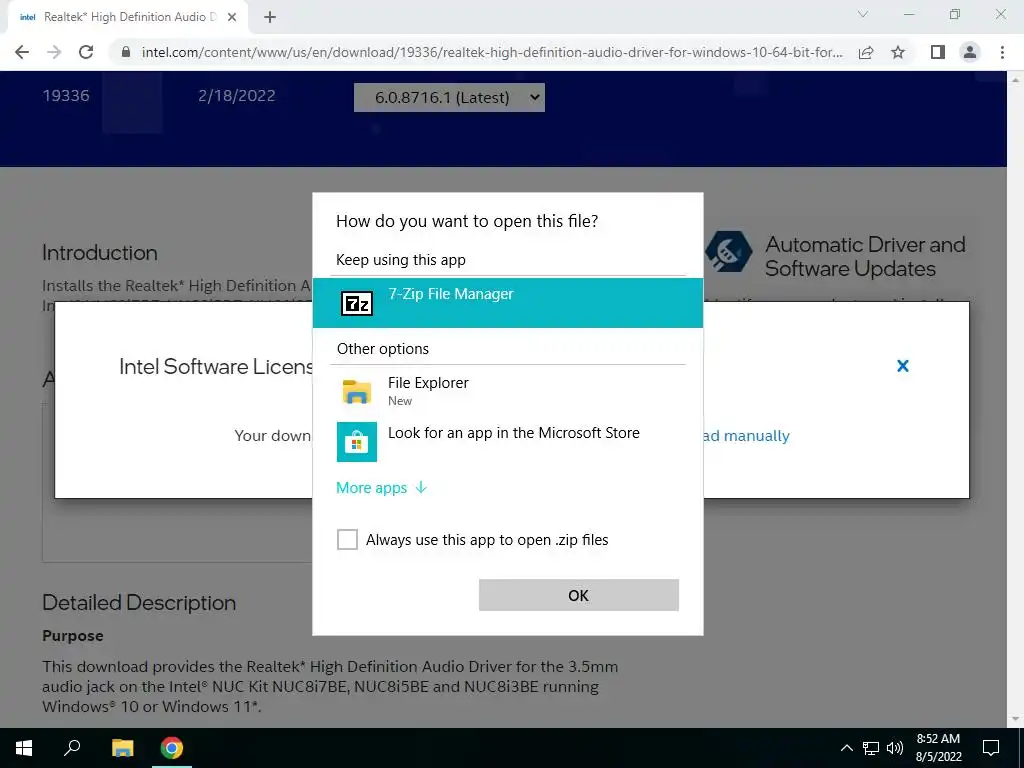Expand More apps list
1024x768 pixels.
pos(381,488)
